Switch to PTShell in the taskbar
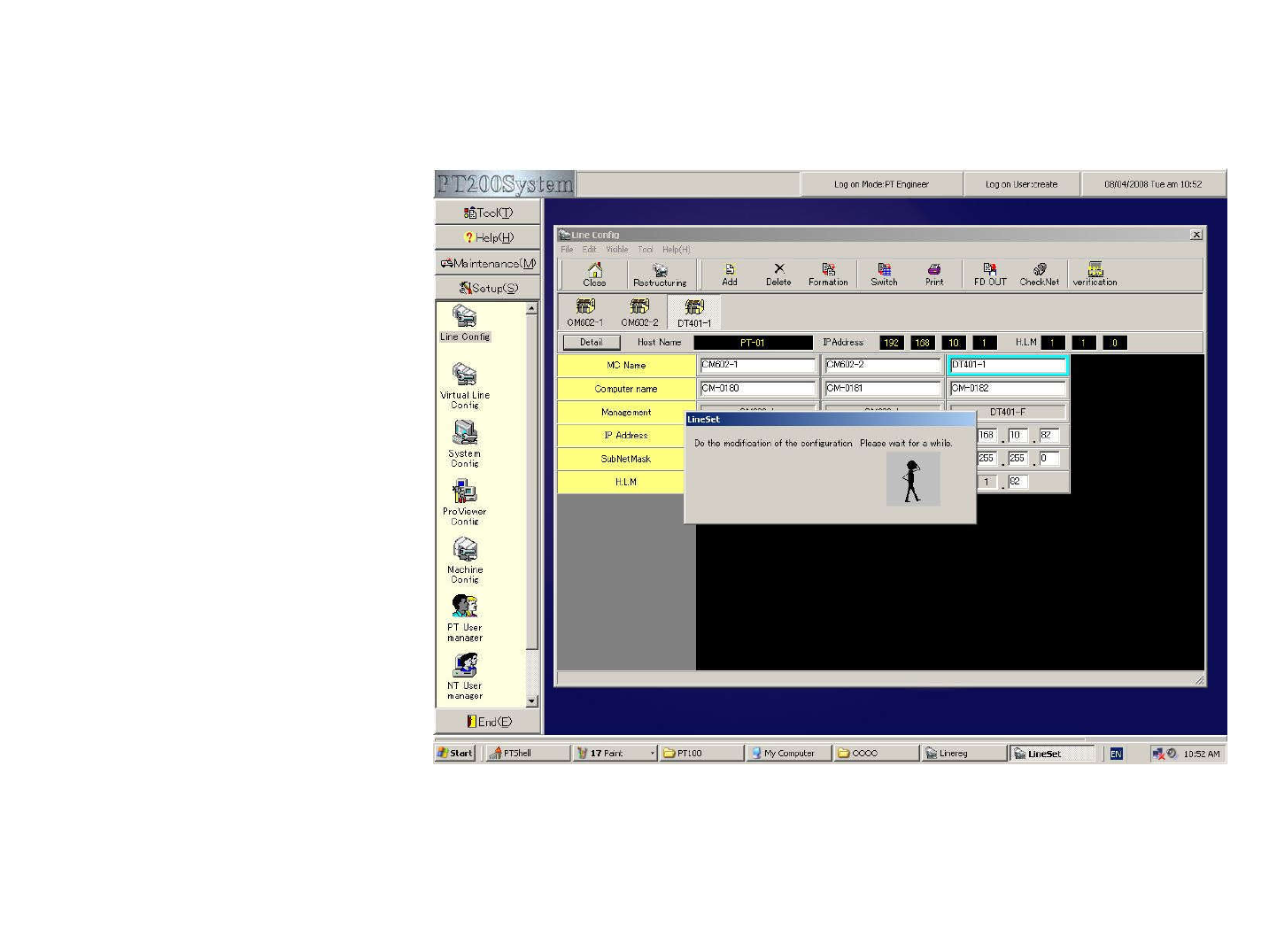Viewport: 1269px width, 952px height. (x=528, y=754)
